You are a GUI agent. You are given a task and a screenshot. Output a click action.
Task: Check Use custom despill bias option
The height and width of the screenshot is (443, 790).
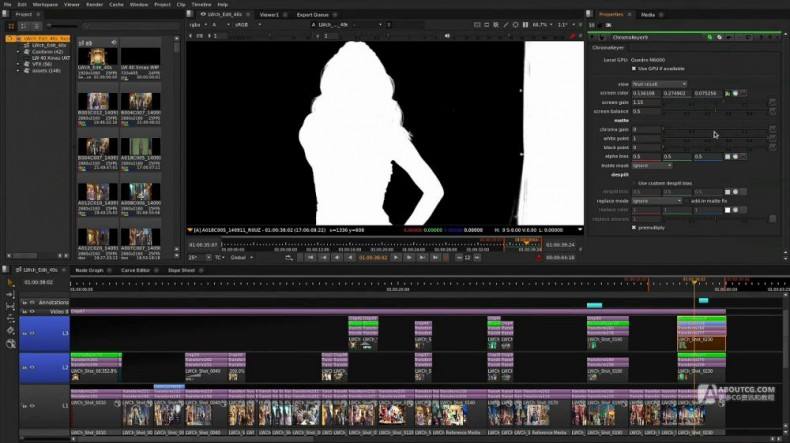(x=634, y=183)
